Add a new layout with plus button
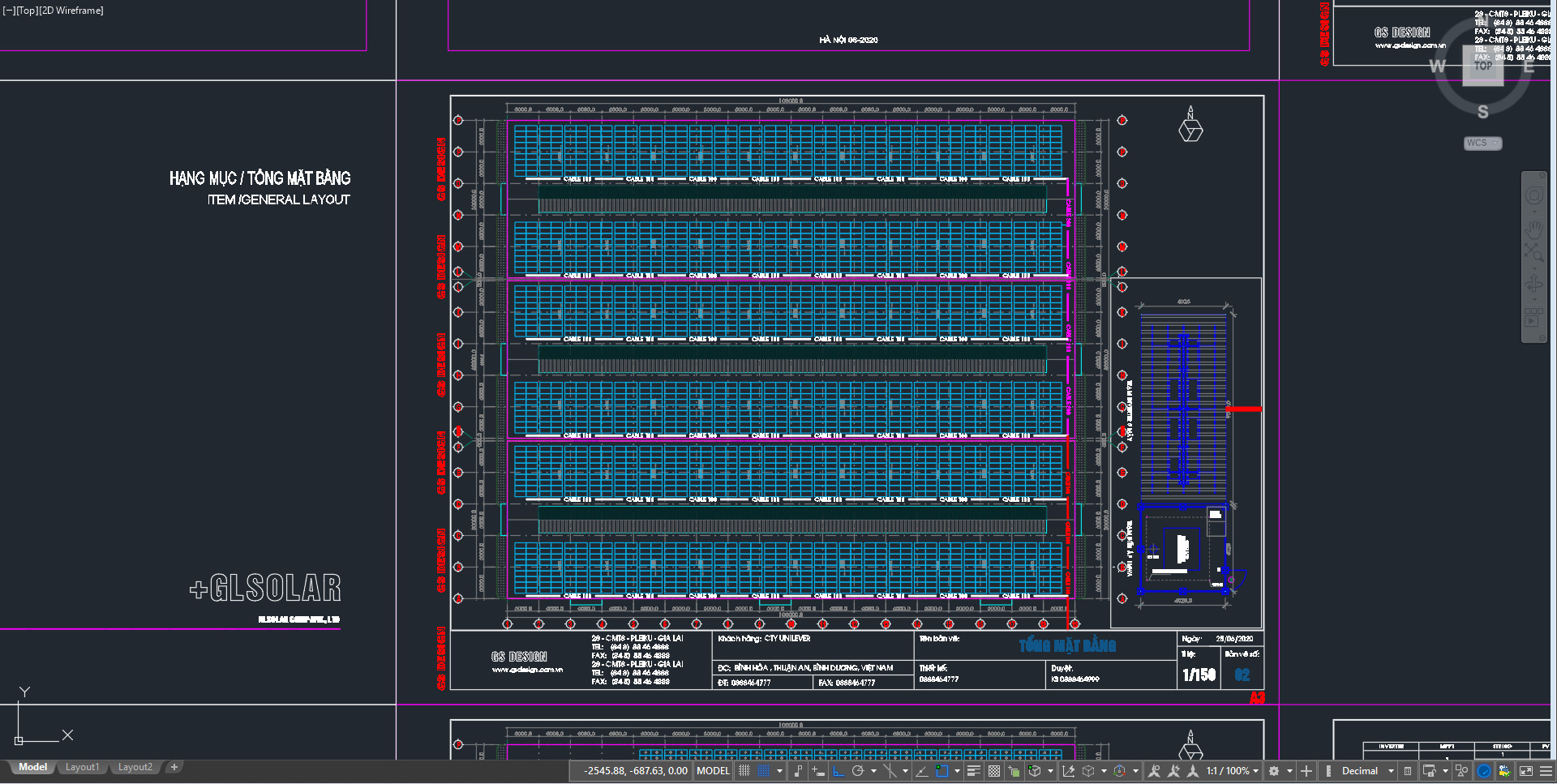The width and height of the screenshot is (1557, 784). (174, 767)
